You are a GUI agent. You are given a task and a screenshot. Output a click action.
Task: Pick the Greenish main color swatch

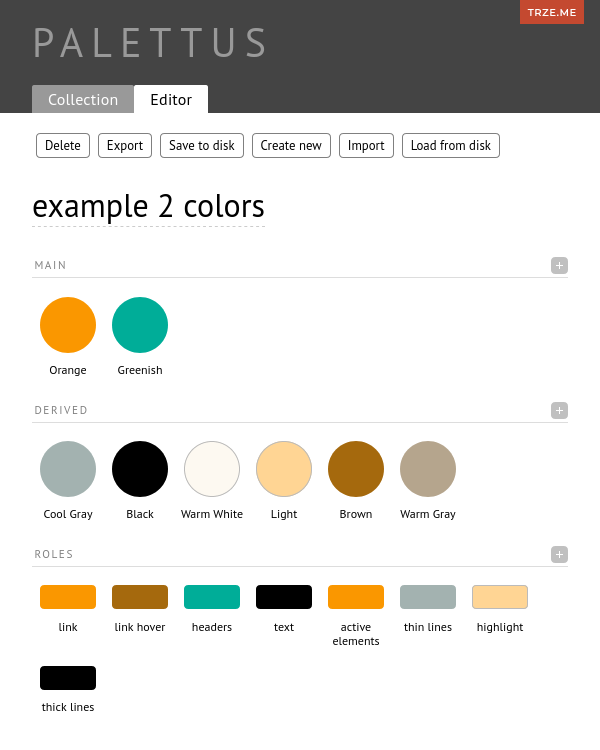(140, 325)
